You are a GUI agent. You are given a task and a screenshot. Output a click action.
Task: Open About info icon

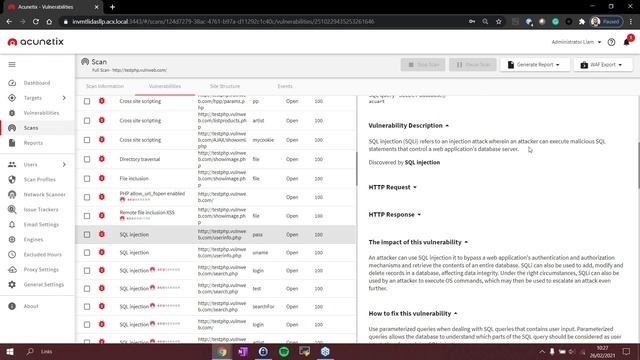click(12, 306)
